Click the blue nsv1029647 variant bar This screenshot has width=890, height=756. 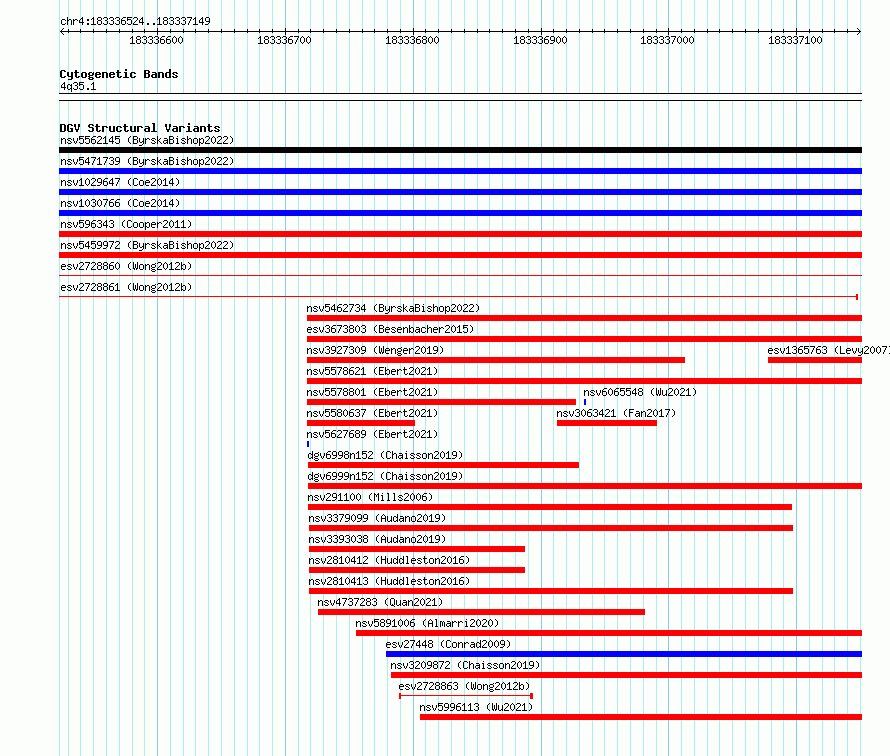460,192
